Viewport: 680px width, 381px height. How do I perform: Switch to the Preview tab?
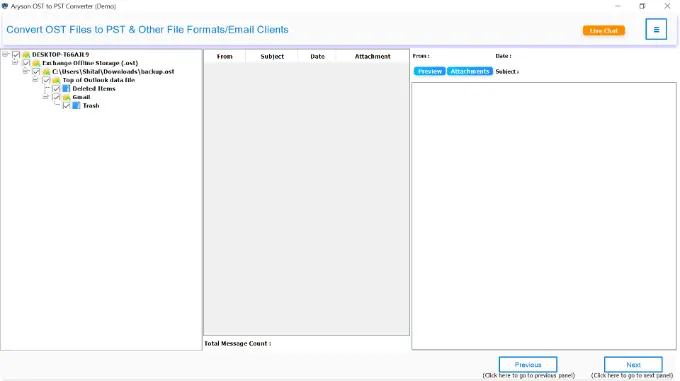(429, 71)
